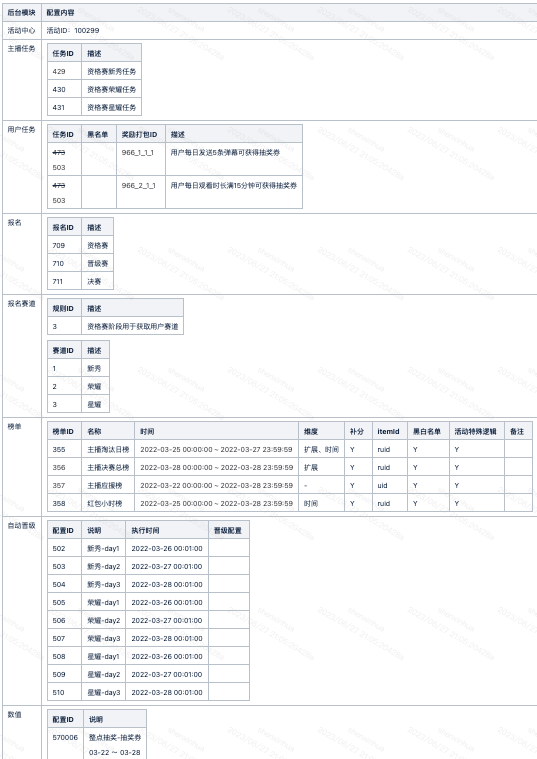This screenshot has width=537, height=759.
Task: Click 奖励打包ID column header
Action: pos(141,134)
